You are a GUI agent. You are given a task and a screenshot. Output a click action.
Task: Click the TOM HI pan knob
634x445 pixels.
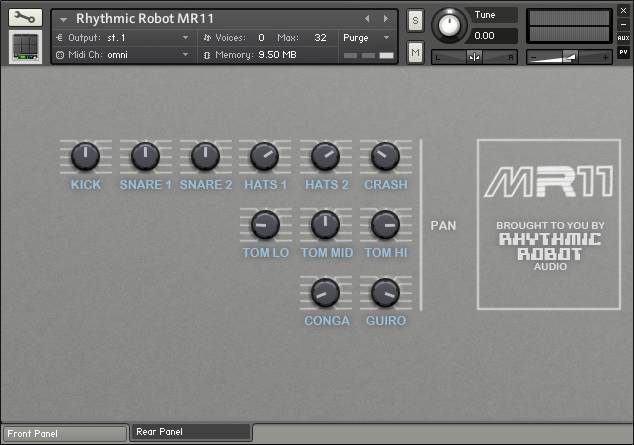(385, 224)
